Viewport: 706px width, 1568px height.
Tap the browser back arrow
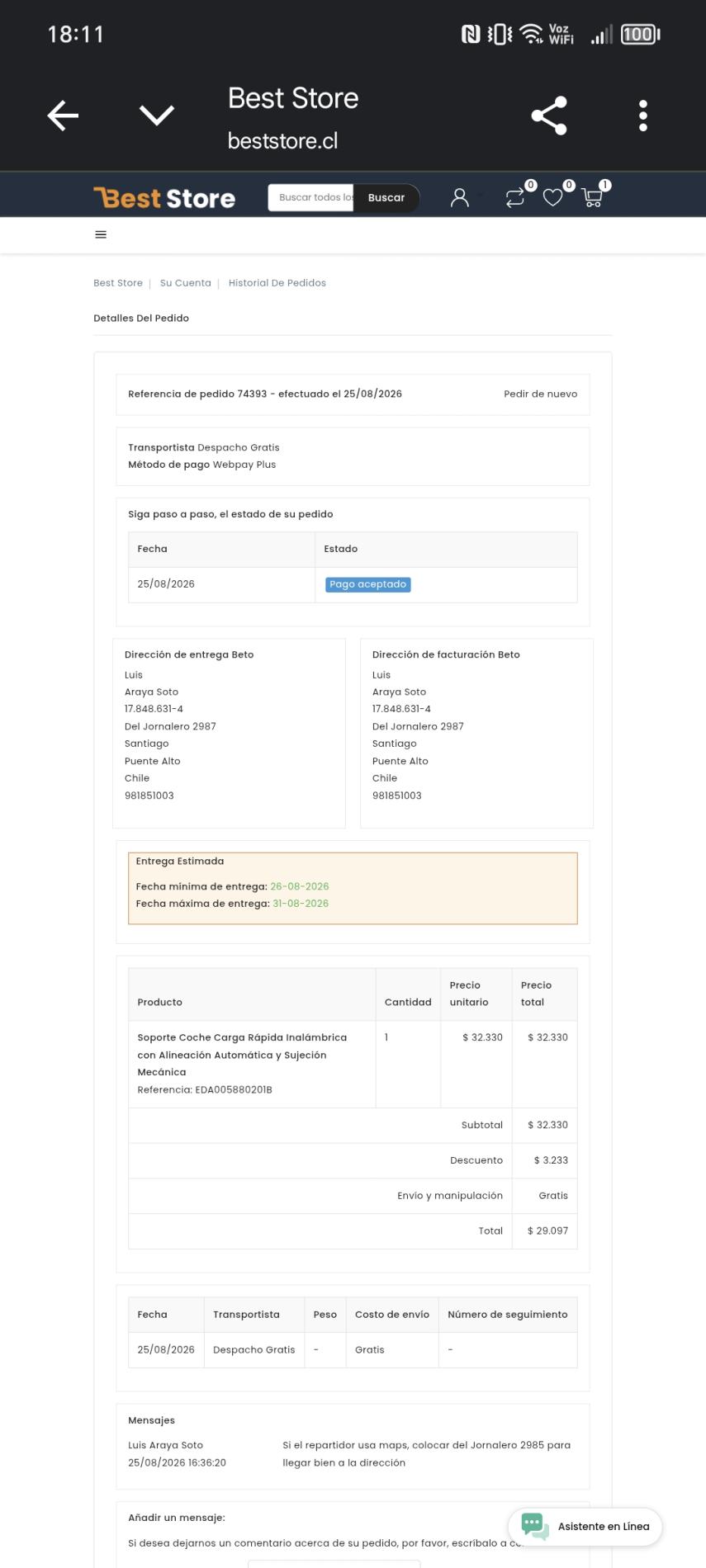pos(63,116)
